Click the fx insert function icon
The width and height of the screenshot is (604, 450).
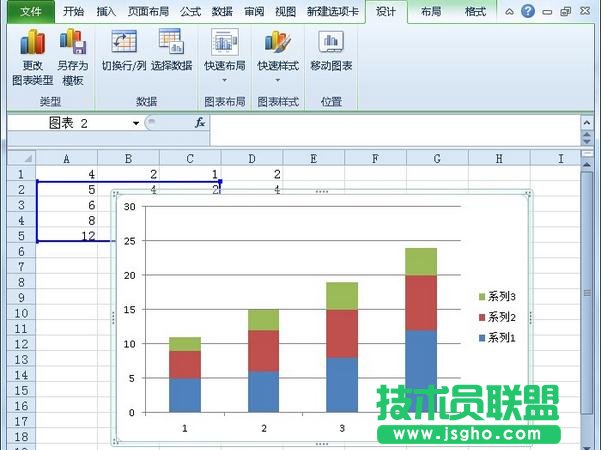pyautogui.click(x=200, y=123)
